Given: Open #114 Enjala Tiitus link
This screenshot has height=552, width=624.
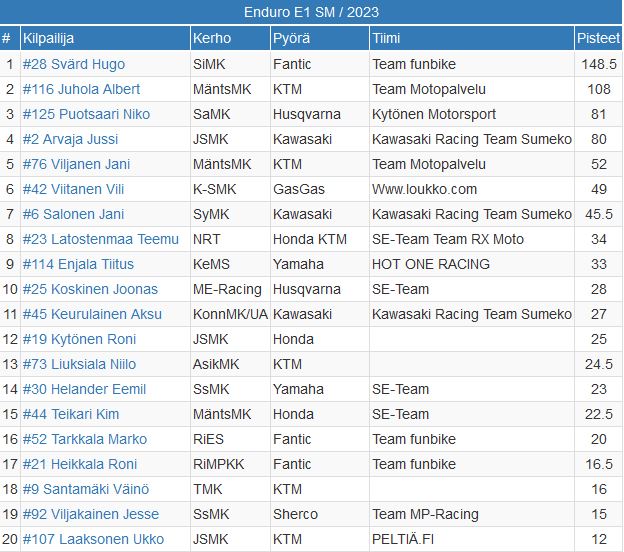Looking at the screenshot, I should pyautogui.click(x=78, y=264).
